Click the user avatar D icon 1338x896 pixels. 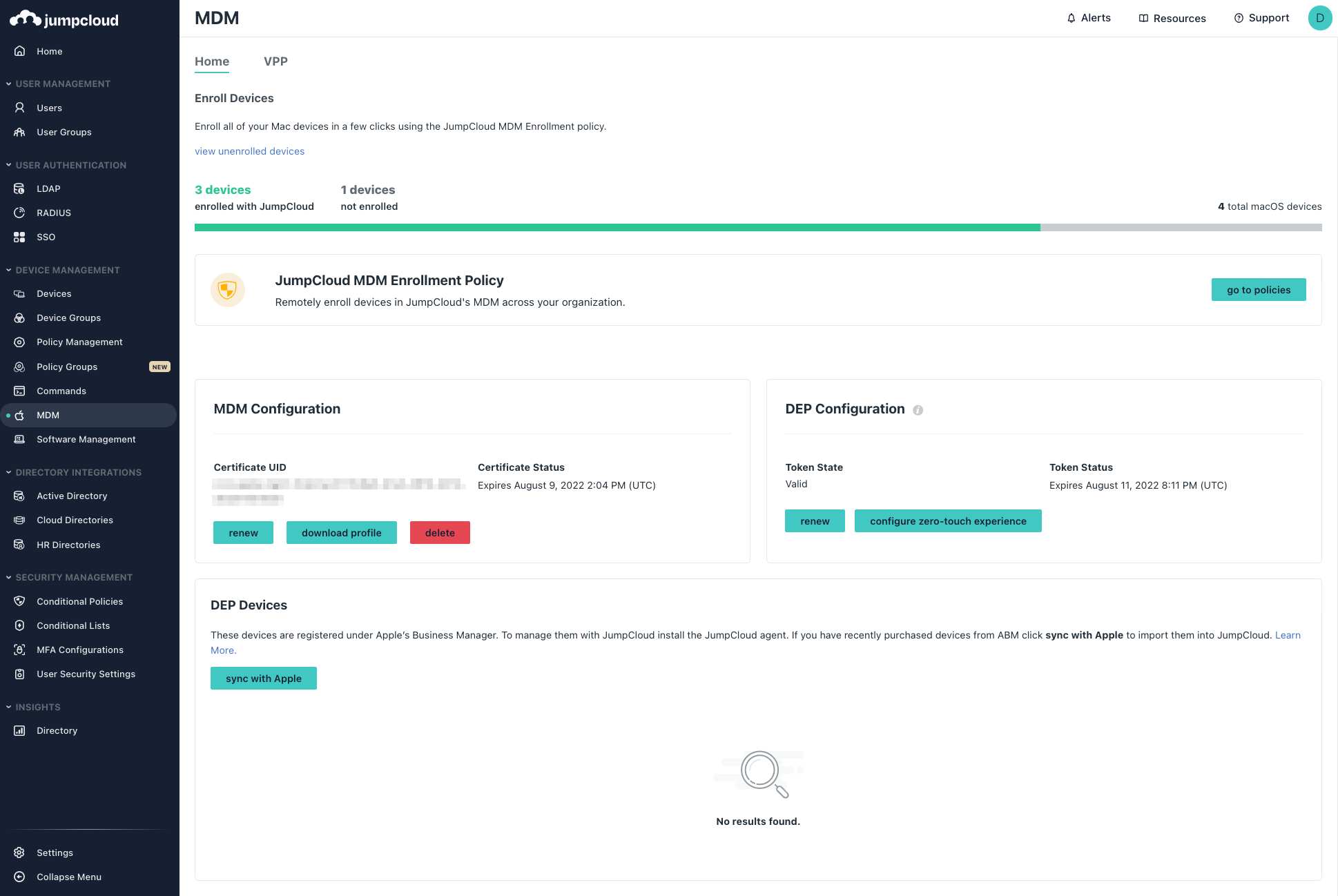point(1319,18)
